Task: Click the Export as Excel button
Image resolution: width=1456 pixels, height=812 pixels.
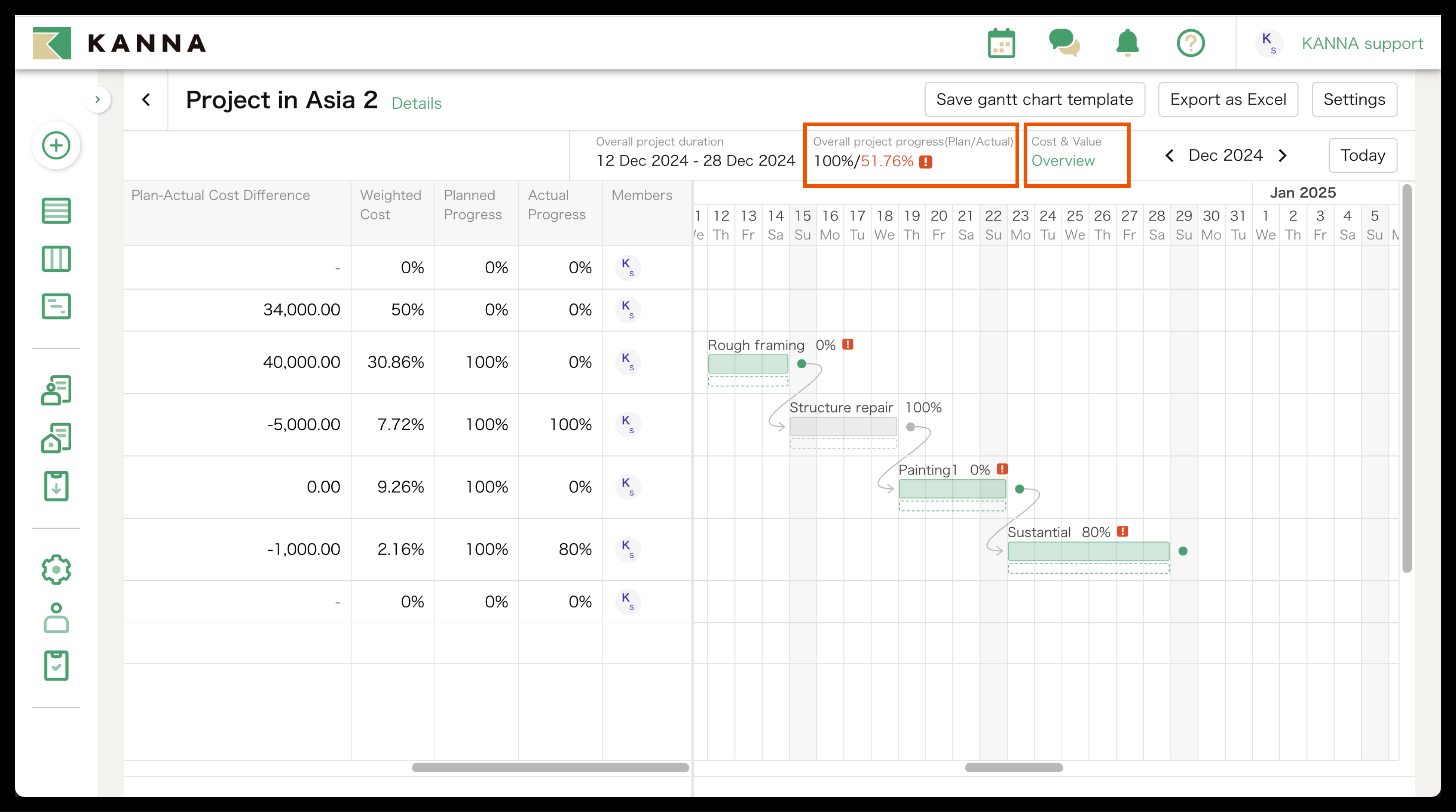Action: 1228,100
